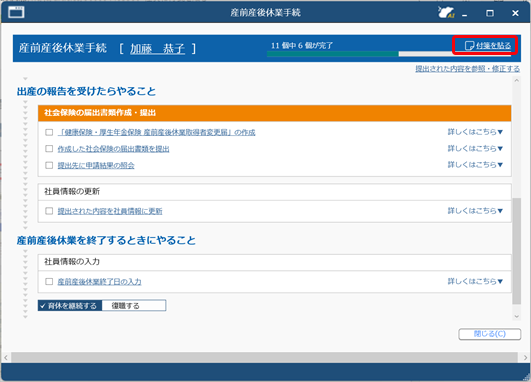Check the 提出された内容を社員情報に更新 checkbox

(x=49, y=211)
